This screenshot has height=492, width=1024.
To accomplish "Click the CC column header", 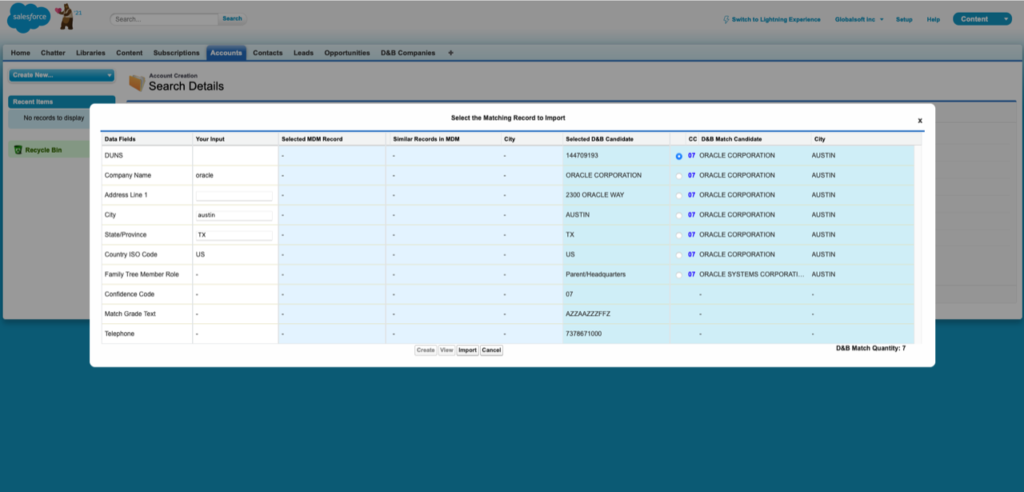I will pos(692,139).
